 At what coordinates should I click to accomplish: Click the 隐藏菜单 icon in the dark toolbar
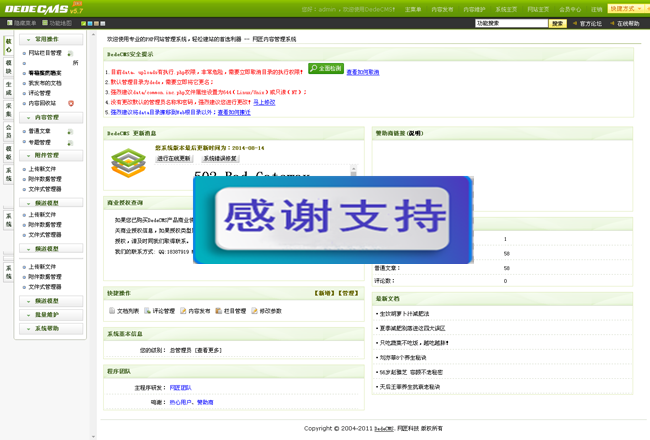click(x=10, y=23)
